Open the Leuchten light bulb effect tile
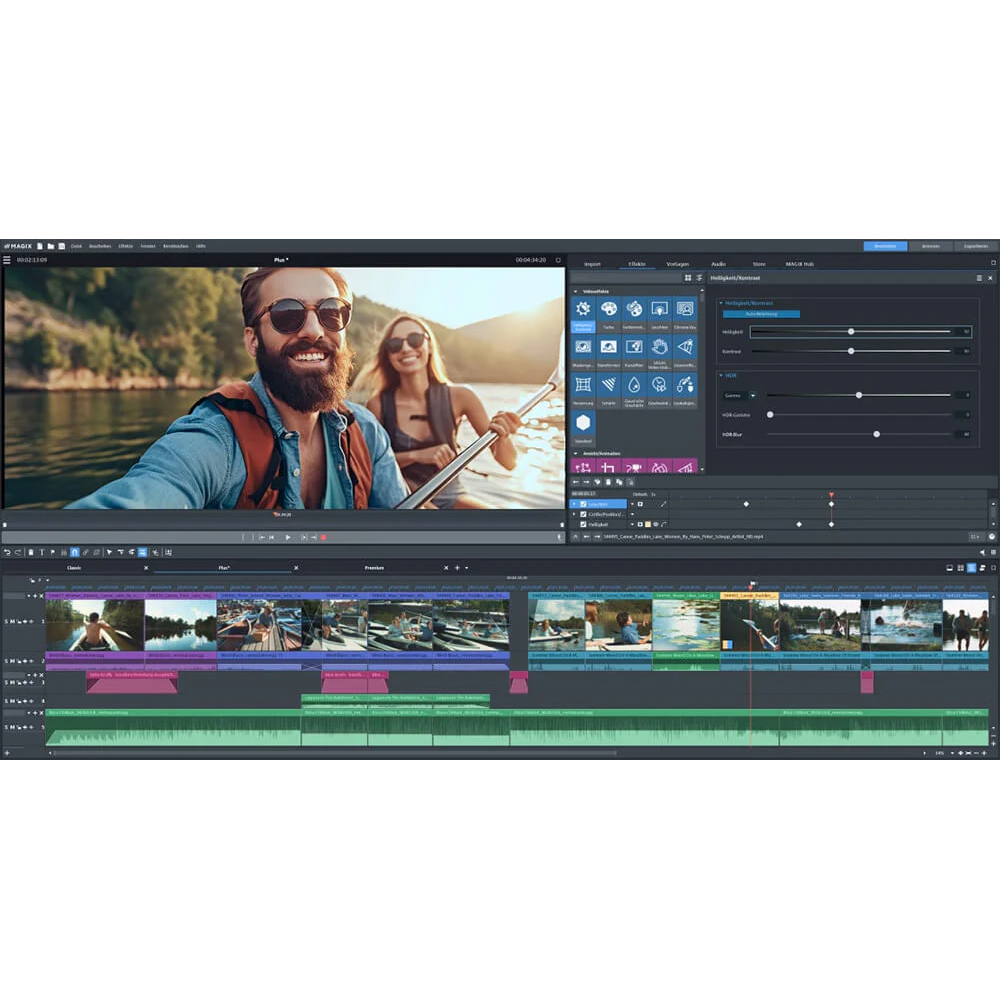The height and width of the screenshot is (1000, 1000). (659, 314)
